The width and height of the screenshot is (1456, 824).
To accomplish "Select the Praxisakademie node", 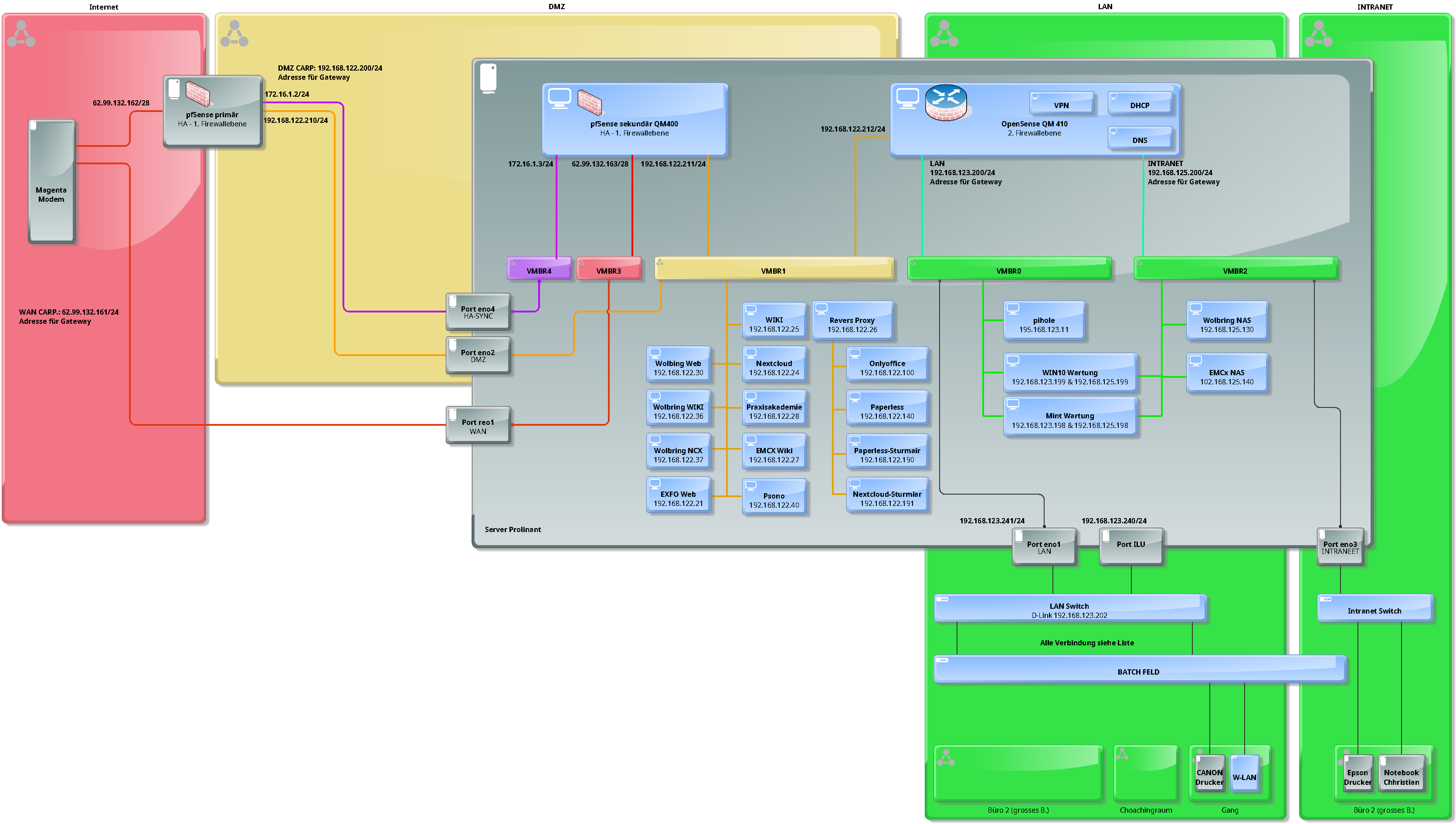I will [x=774, y=408].
